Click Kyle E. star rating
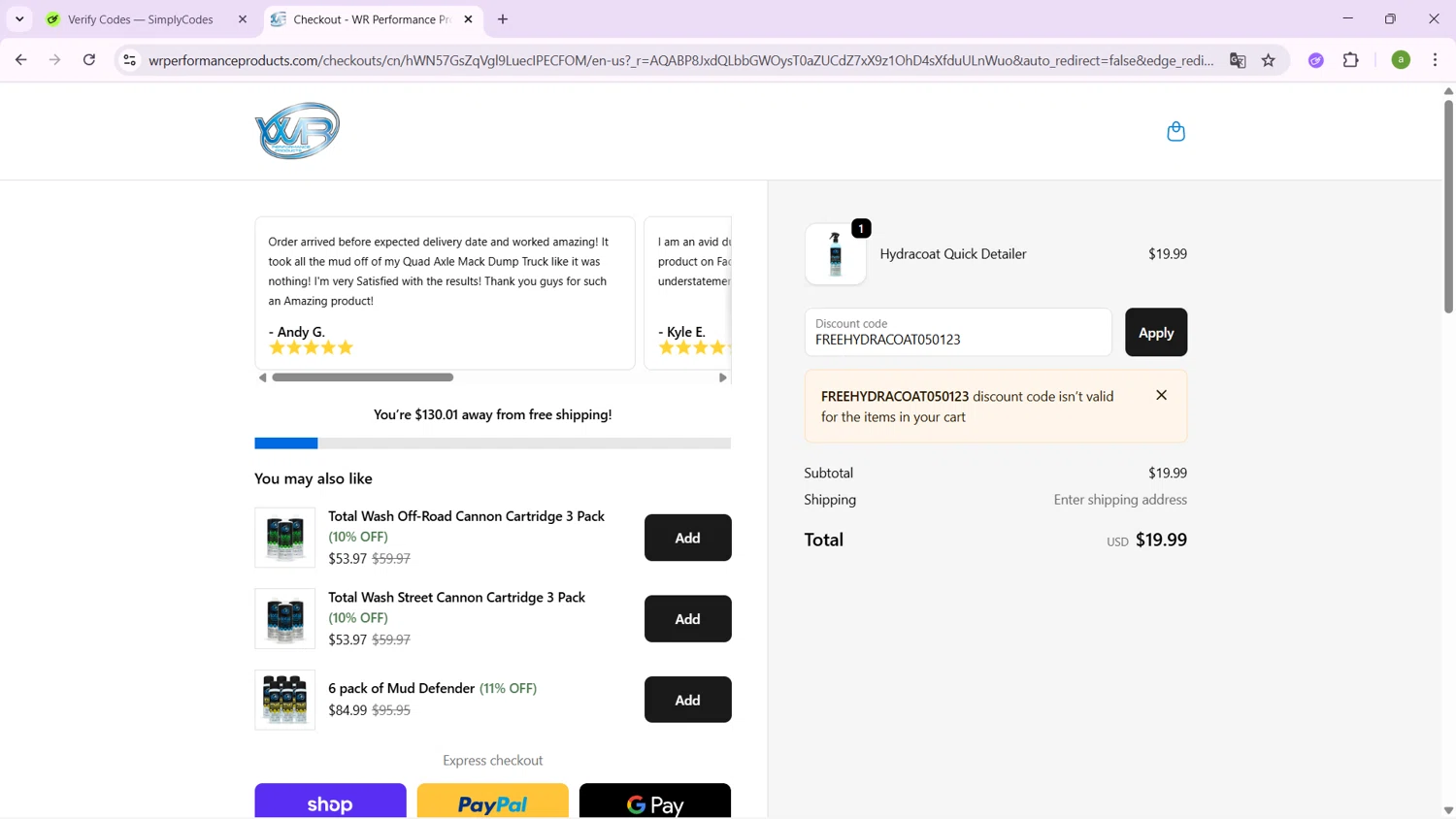This screenshot has width=1456, height=819. (693, 347)
